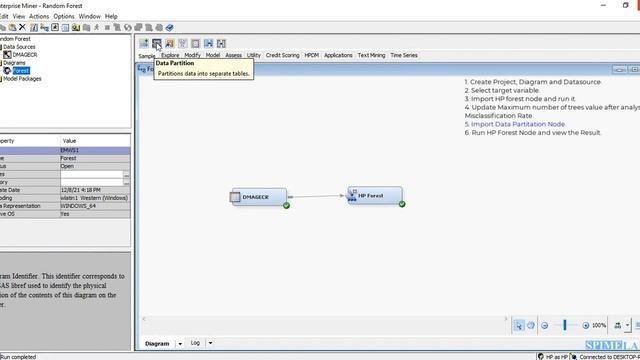The image size is (640, 360).
Task: Open the dropdown arrow beside Diagram tab
Action: (180, 344)
